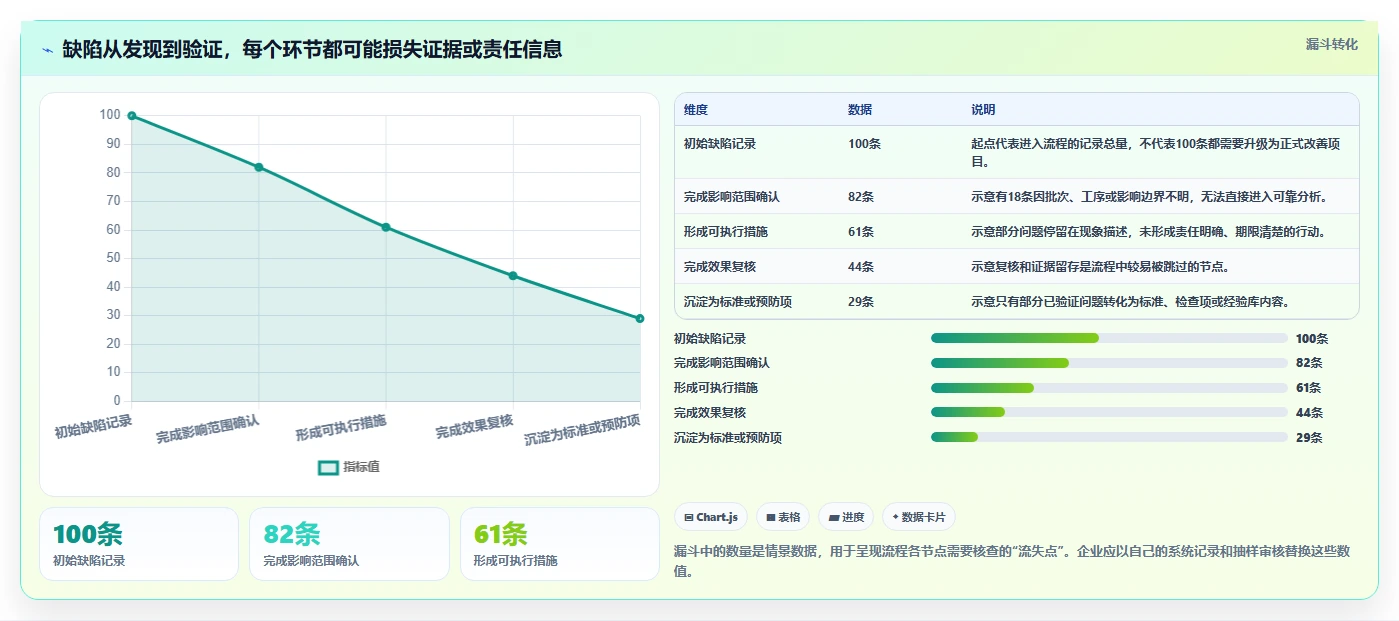1399x621 pixels.
Task: Click the progress bar for 初始缺陷记录
Action: 1109,338
